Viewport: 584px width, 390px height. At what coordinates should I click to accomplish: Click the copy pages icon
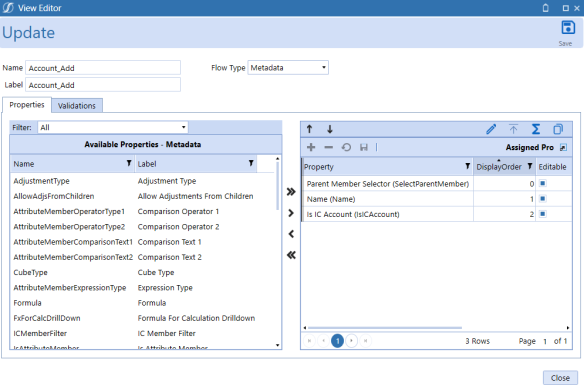(558, 129)
